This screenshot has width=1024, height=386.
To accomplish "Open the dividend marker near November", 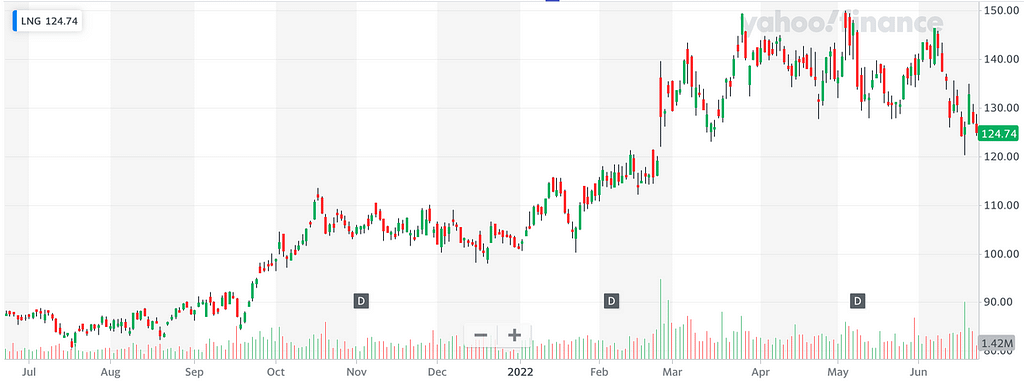I will click(362, 301).
